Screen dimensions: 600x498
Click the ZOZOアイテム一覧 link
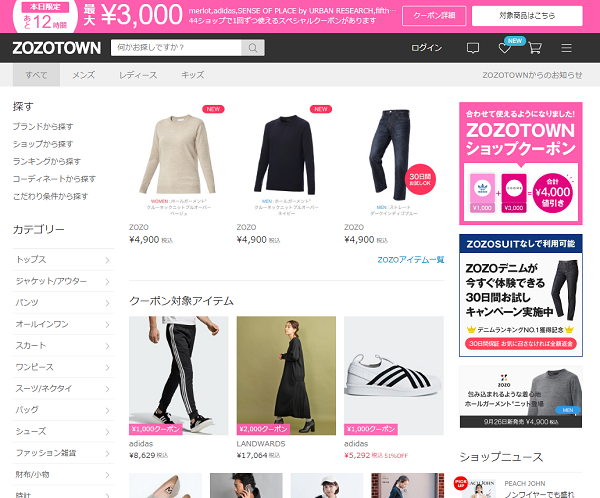point(411,260)
